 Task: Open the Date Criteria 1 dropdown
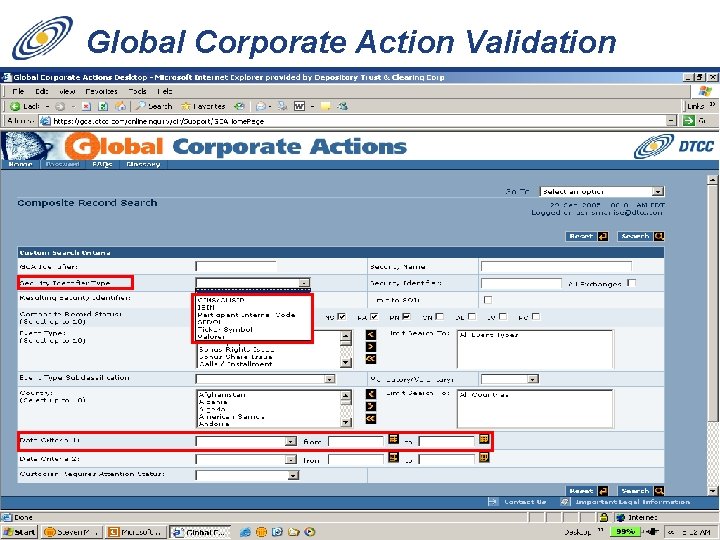tap(246, 441)
